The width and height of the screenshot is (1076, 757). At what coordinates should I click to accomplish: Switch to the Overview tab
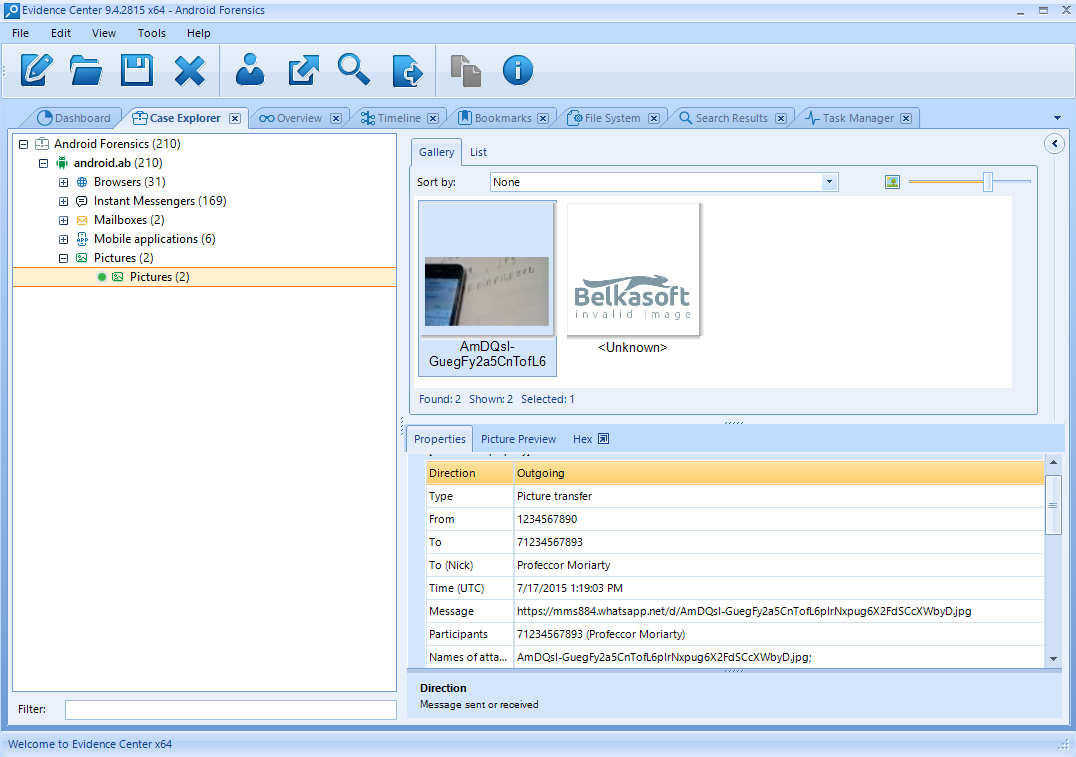tap(291, 118)
